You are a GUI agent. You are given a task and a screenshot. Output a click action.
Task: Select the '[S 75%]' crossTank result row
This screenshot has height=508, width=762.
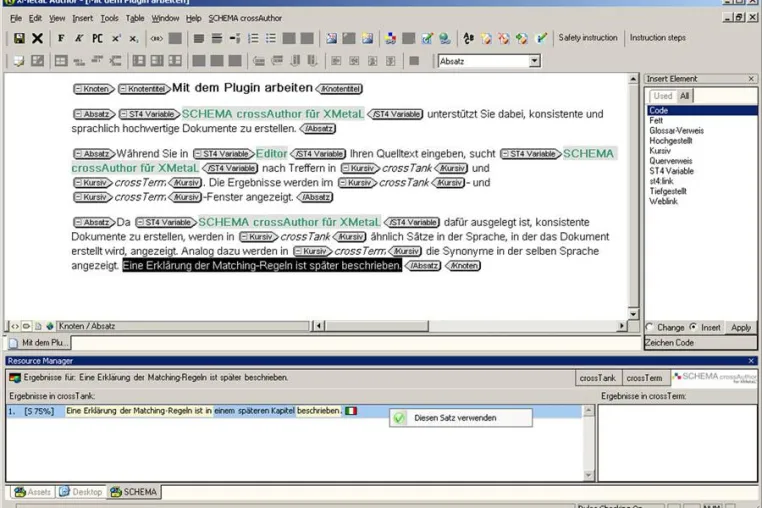pos(294,411)
